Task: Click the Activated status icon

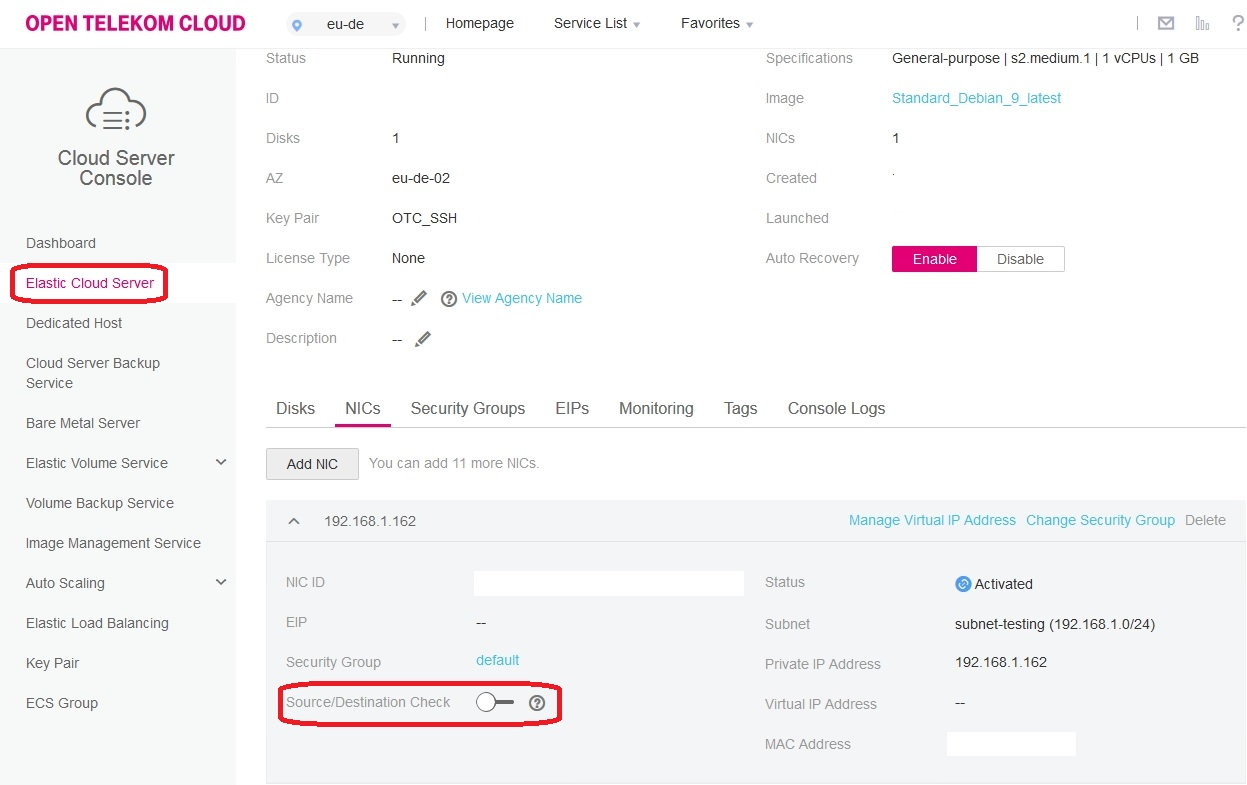Action: coord(963,584)
